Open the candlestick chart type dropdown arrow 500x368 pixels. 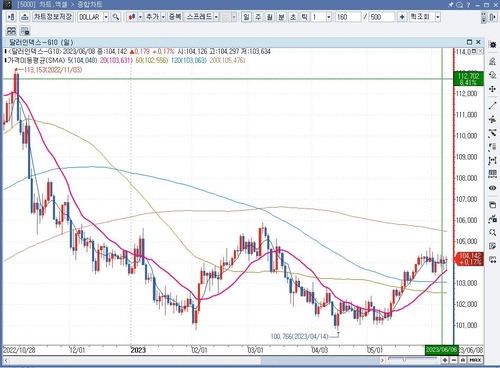140,17
